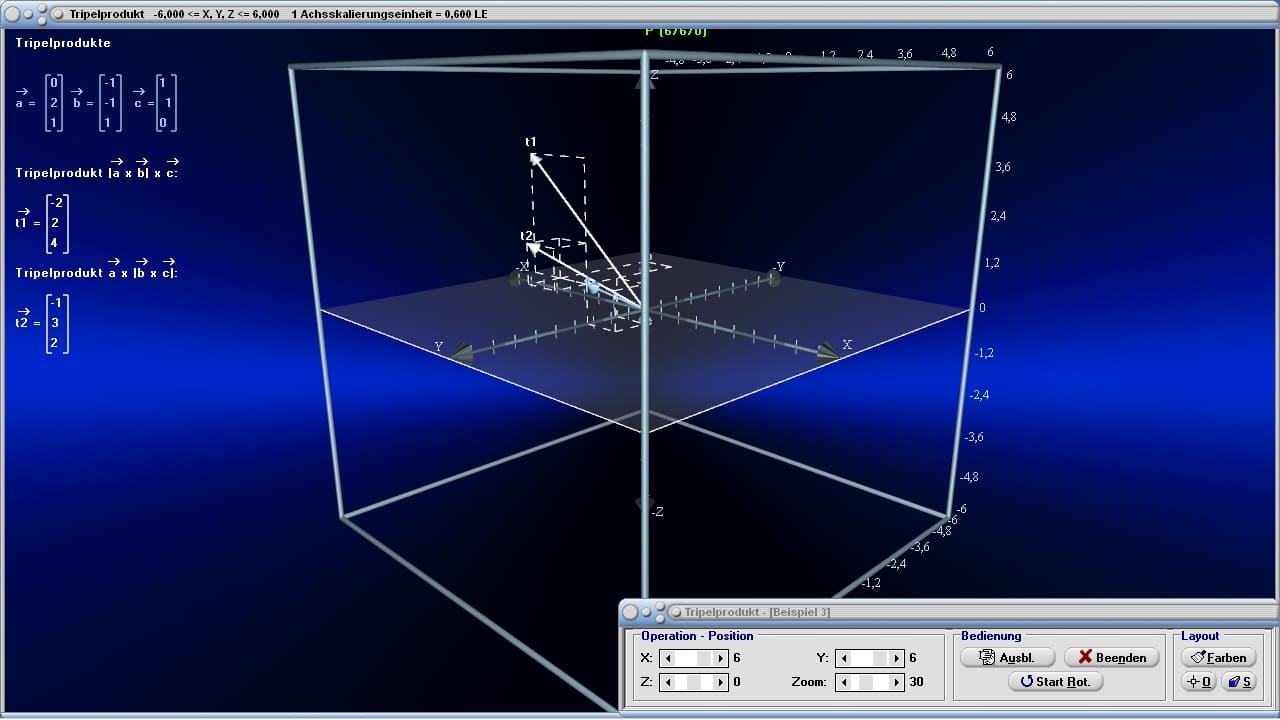Decrease Z position with left arrow
Screen dimensions: 1280x720
(x=668, y=682)
